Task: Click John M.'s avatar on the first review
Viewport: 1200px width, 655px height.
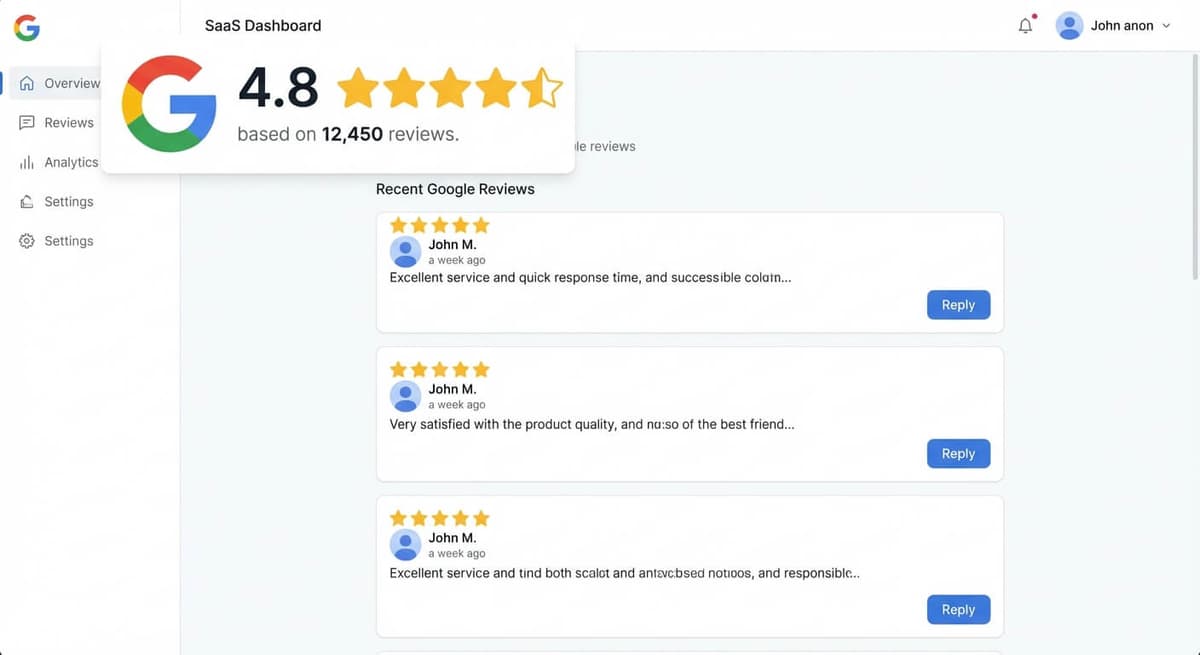Action: pos(405,251)
